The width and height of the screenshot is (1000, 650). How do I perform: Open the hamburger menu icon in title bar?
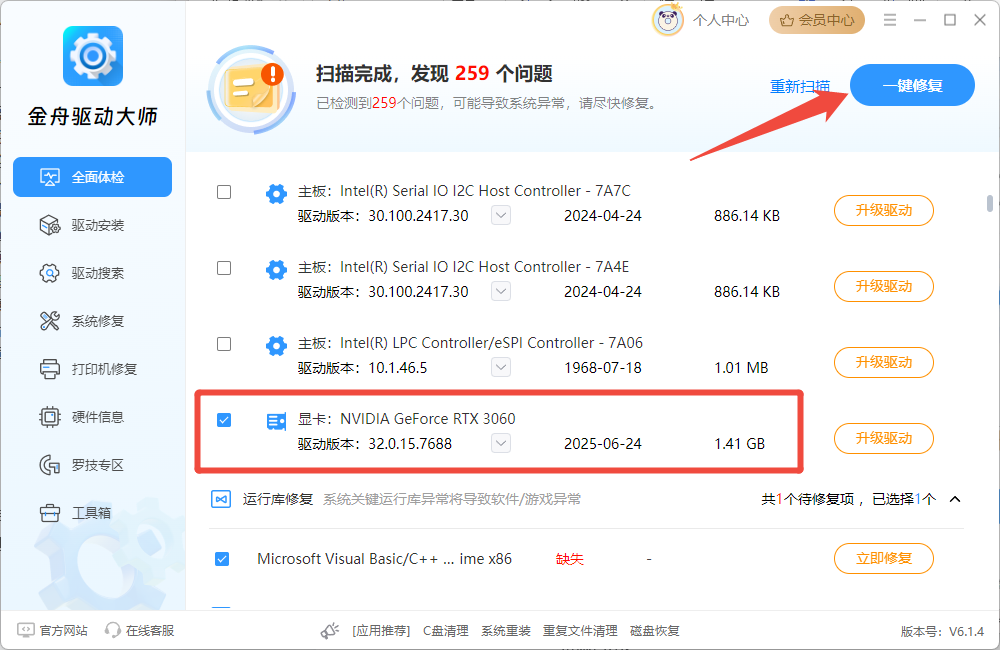(x=890, y=20)
